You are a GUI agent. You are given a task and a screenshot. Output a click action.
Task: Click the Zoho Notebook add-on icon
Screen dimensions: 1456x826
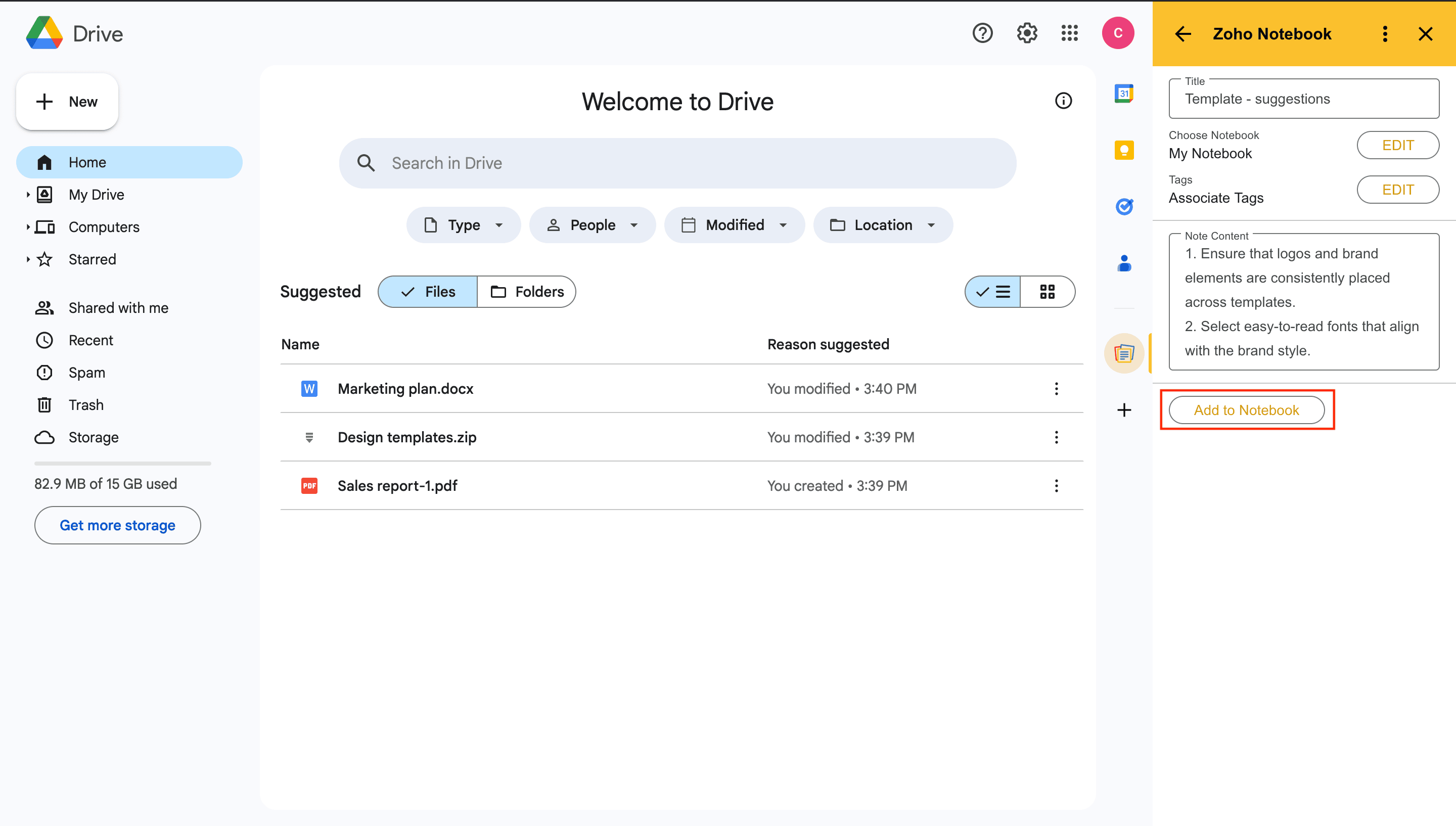1124,353
